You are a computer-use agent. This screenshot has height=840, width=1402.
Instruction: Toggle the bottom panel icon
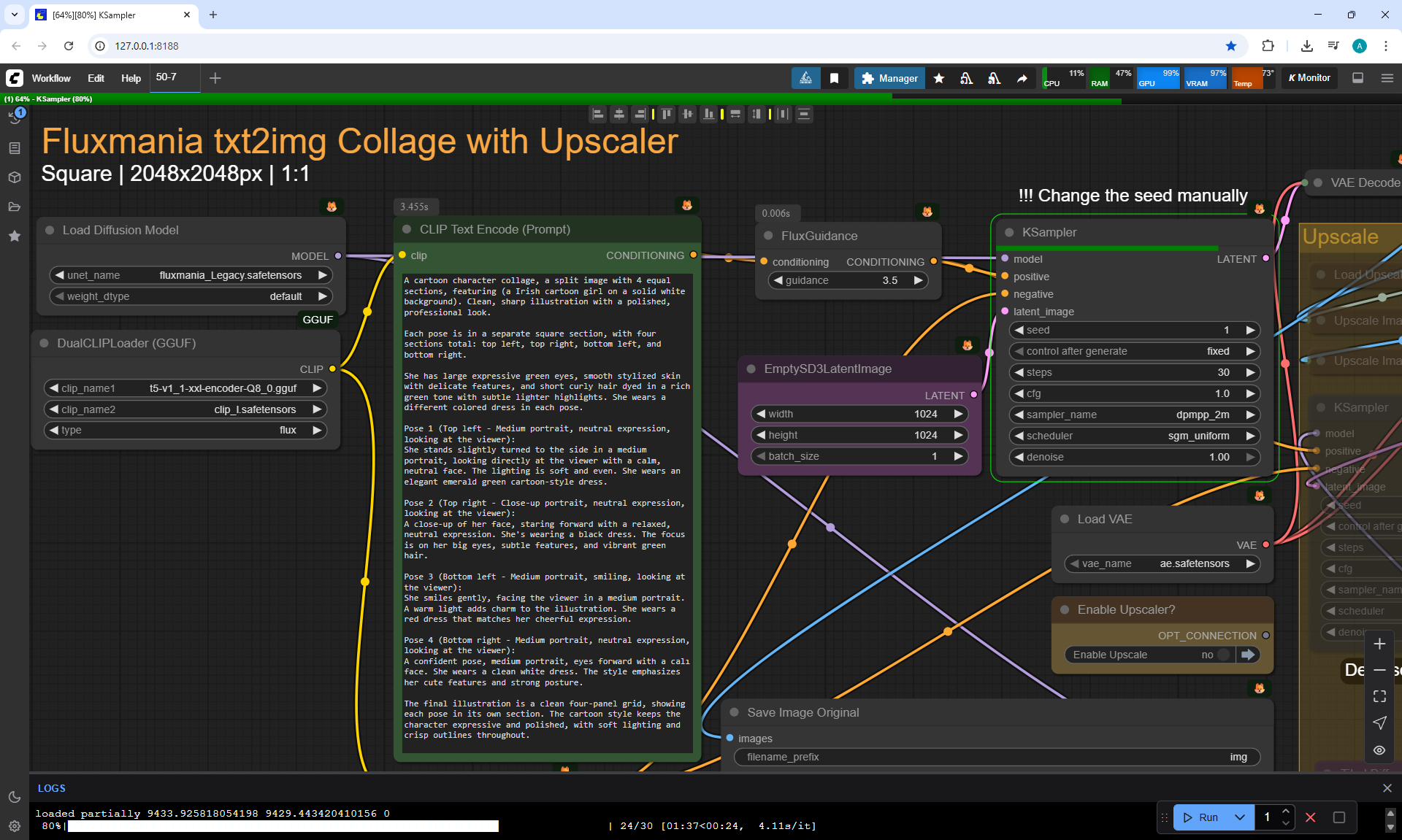point(1357,78)
